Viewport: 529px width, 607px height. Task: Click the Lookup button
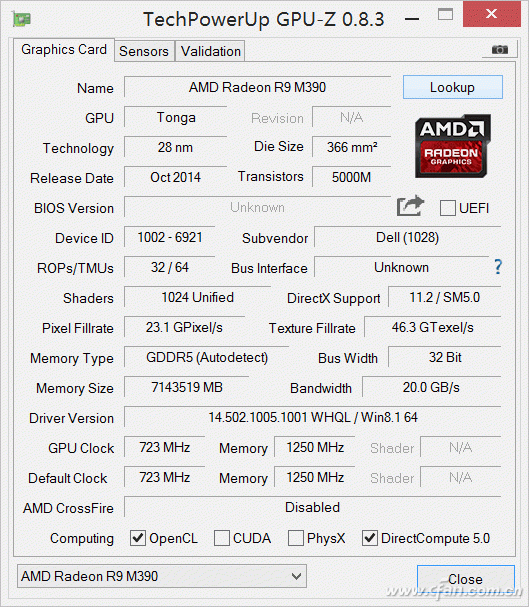click(x=452, y=87)
